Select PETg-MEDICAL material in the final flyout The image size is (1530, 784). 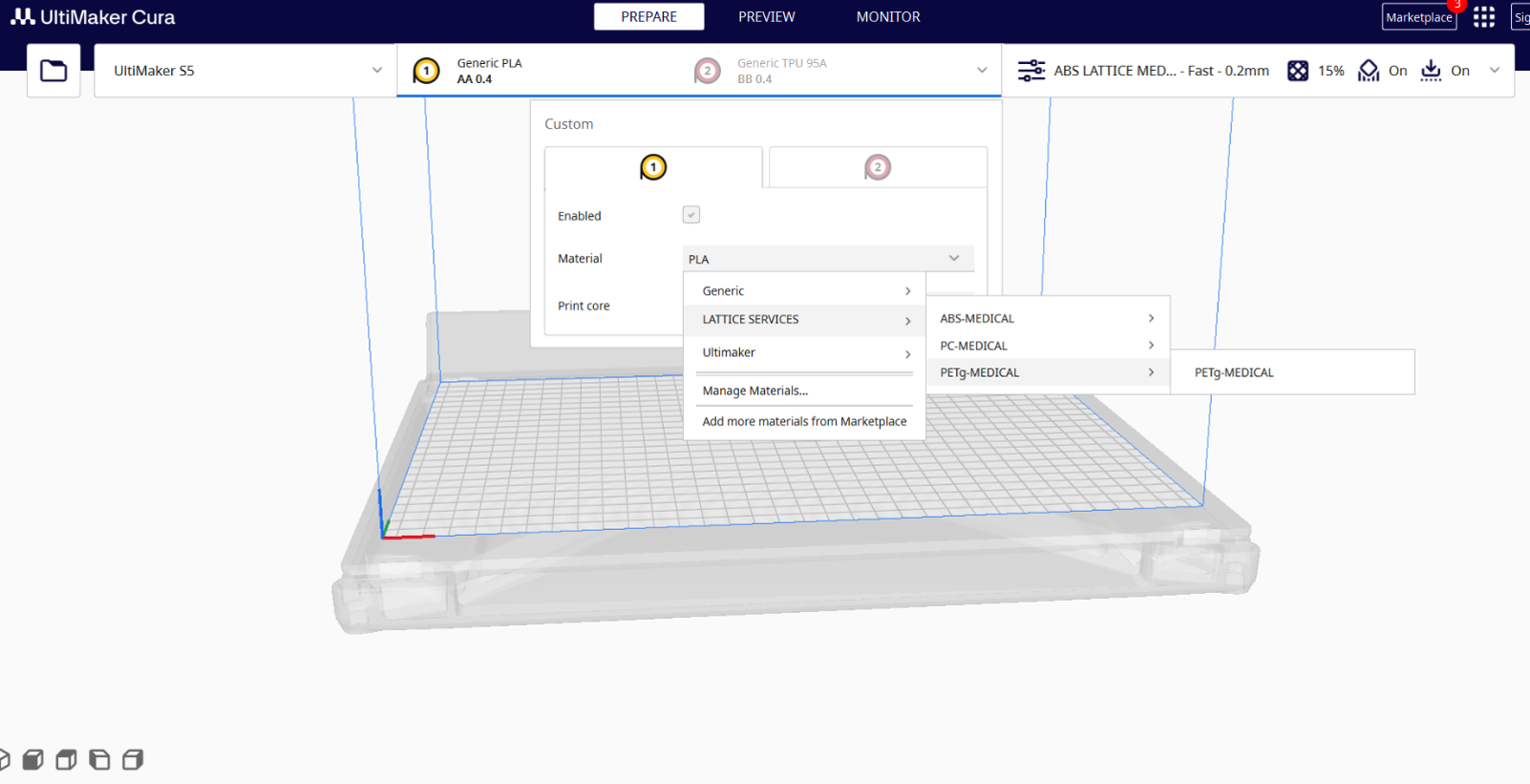pos(1292,372)
